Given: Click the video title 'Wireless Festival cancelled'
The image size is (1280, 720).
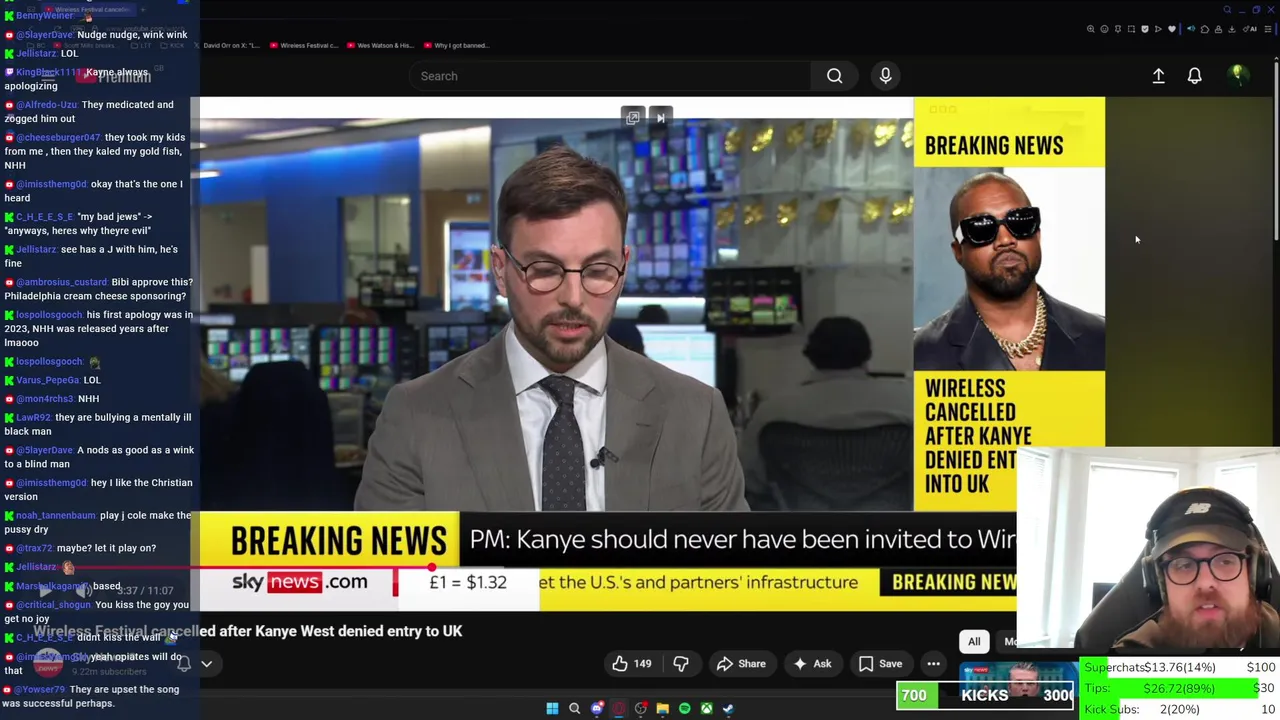Looking at the screenshot, I should (248, 631).
